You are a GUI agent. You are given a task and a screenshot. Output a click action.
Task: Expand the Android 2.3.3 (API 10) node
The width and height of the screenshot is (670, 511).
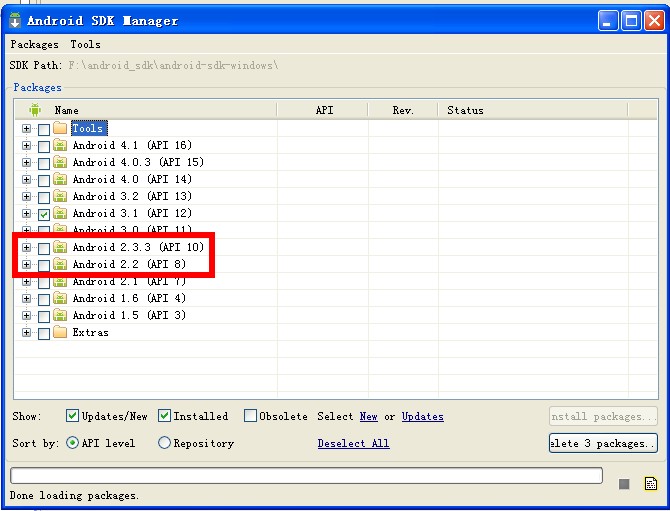26,247
